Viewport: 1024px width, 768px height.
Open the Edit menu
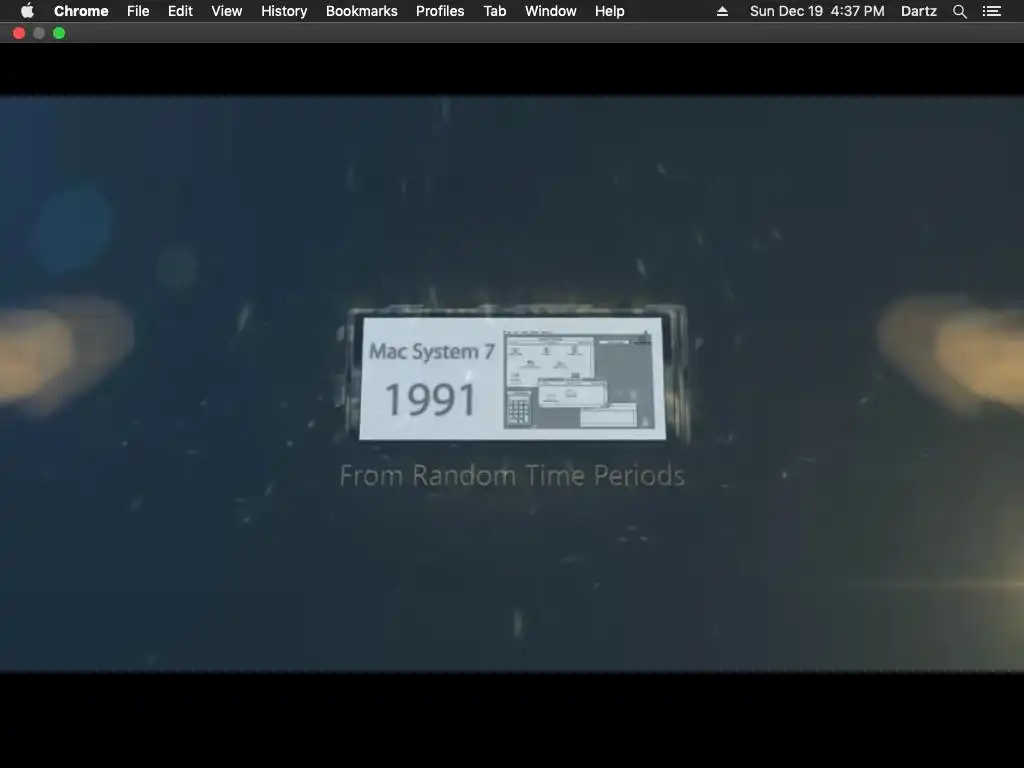[x=180, y=11]
